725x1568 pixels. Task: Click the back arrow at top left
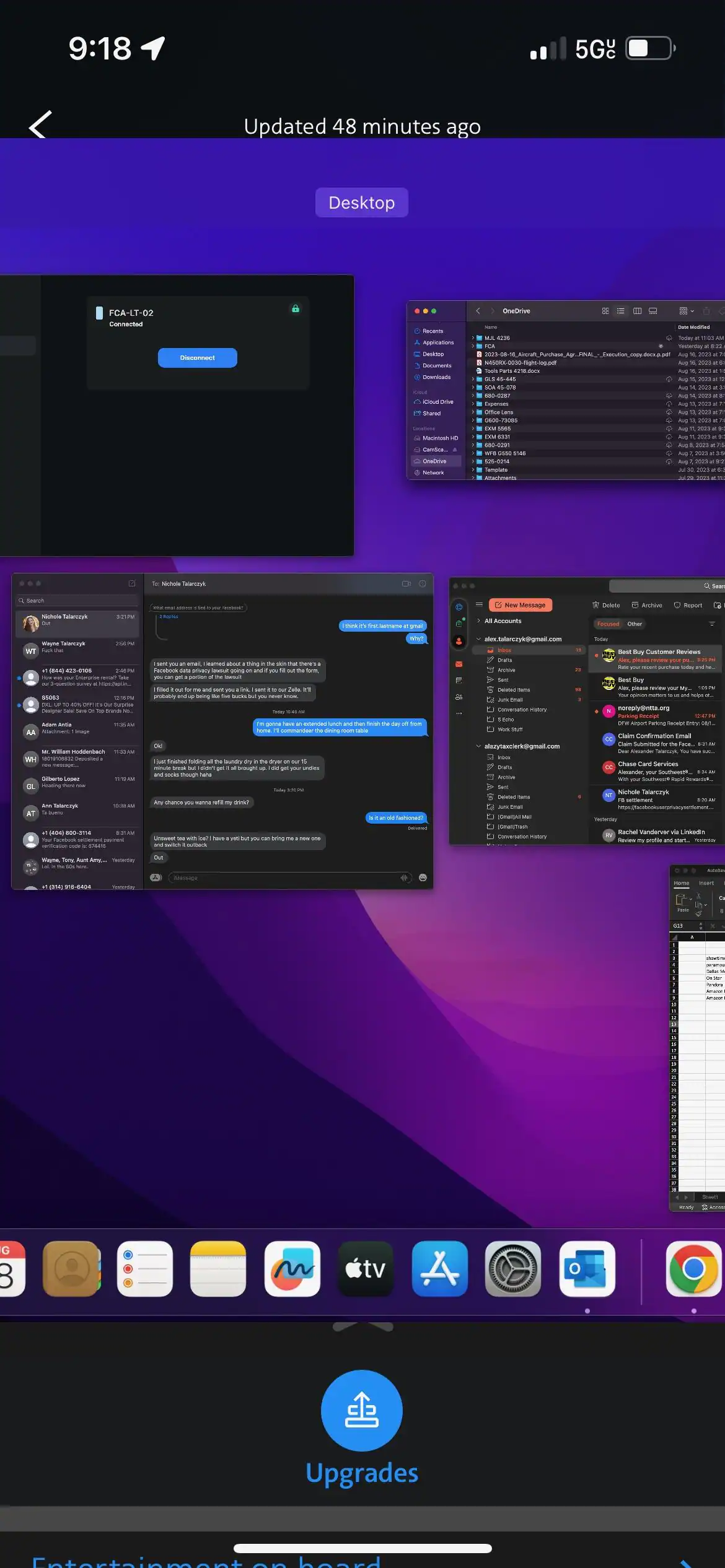(41, 125)
